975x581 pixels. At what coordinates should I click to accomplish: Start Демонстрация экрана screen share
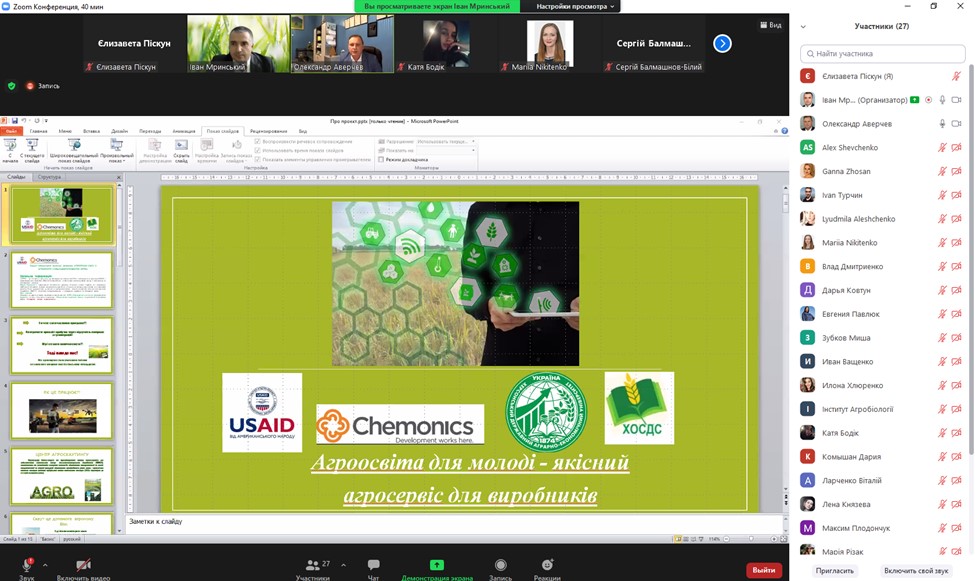coord(437,565)
